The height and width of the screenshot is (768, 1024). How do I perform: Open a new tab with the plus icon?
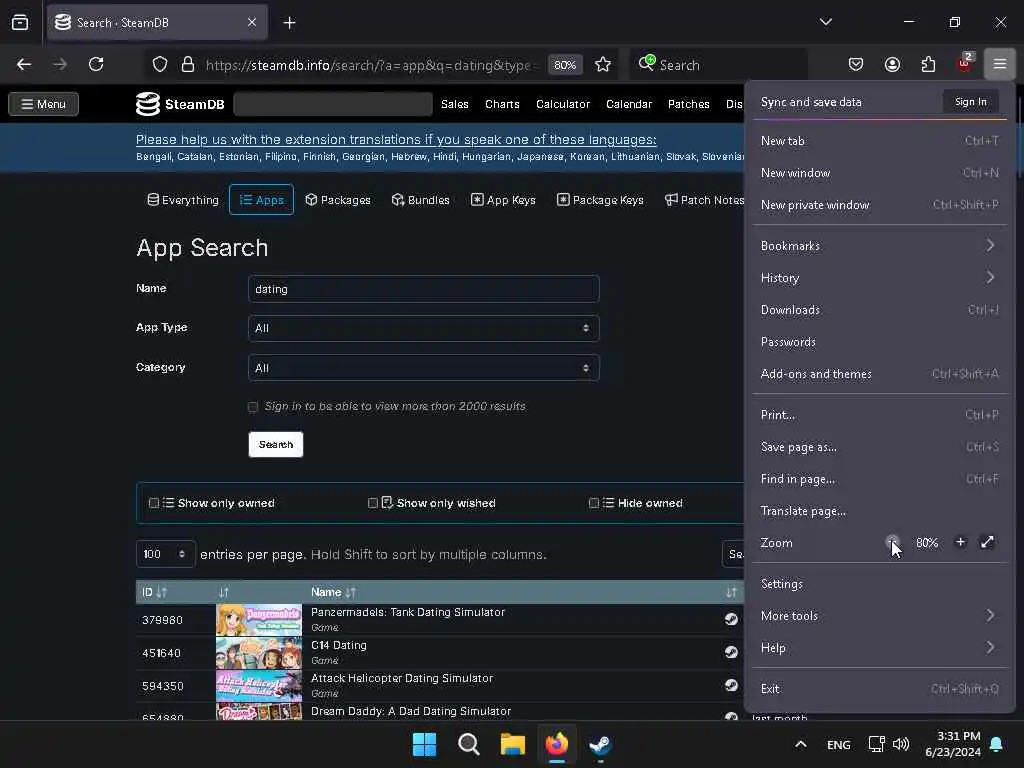(289, 23)
